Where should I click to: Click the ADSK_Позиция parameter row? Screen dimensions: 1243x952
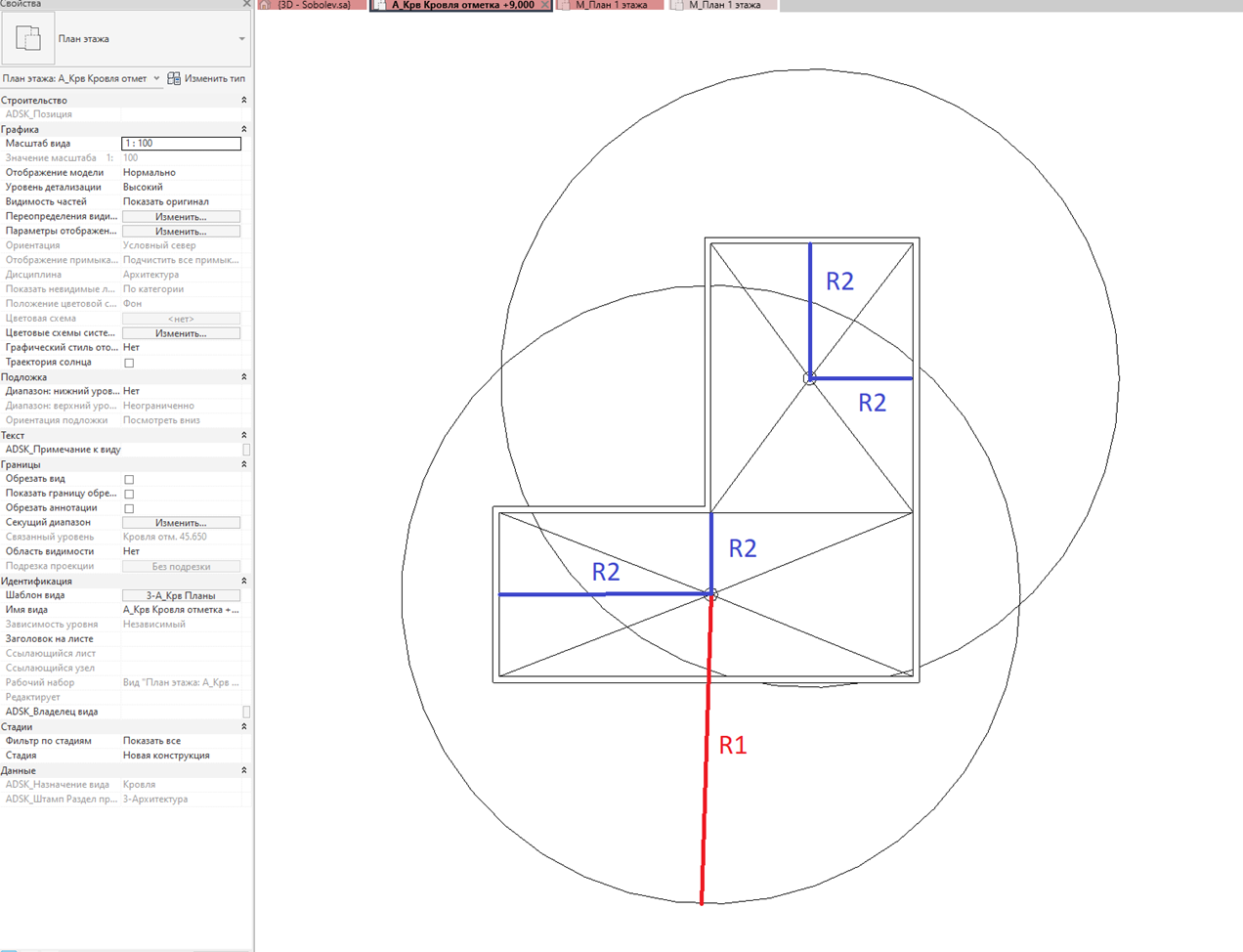[x=121, y=114]
